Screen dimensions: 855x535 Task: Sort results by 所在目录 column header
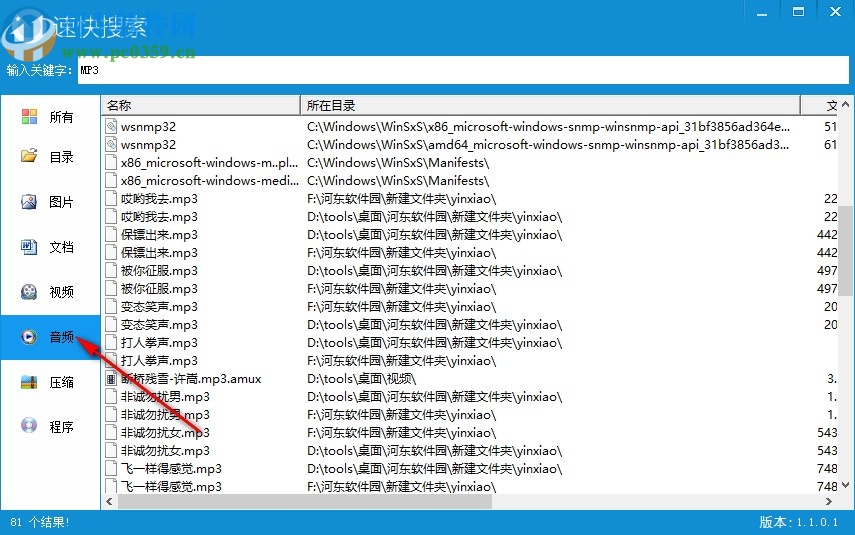550,105
